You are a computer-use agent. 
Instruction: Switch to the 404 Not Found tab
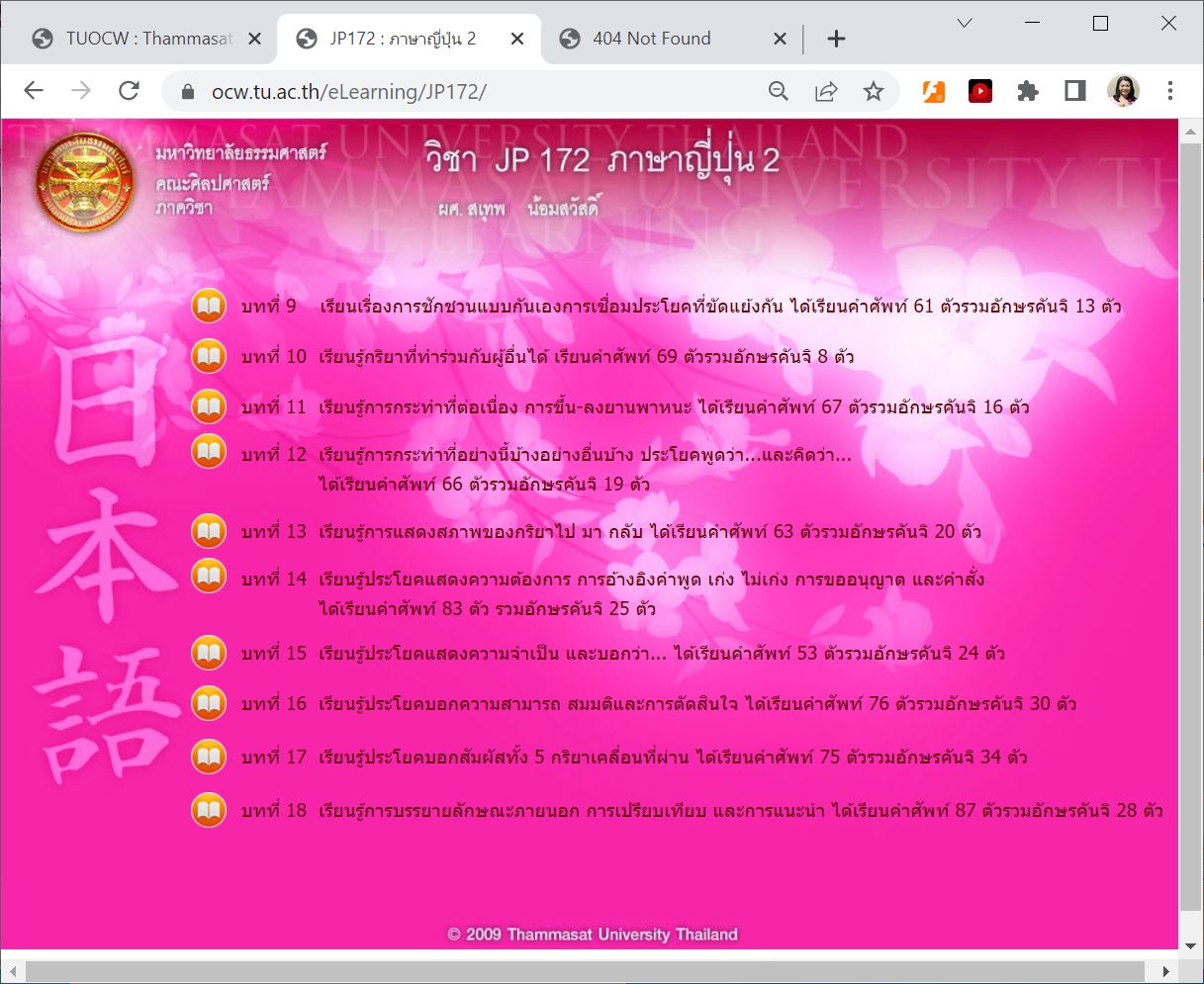pyautogui.click(x=652, y=39)
